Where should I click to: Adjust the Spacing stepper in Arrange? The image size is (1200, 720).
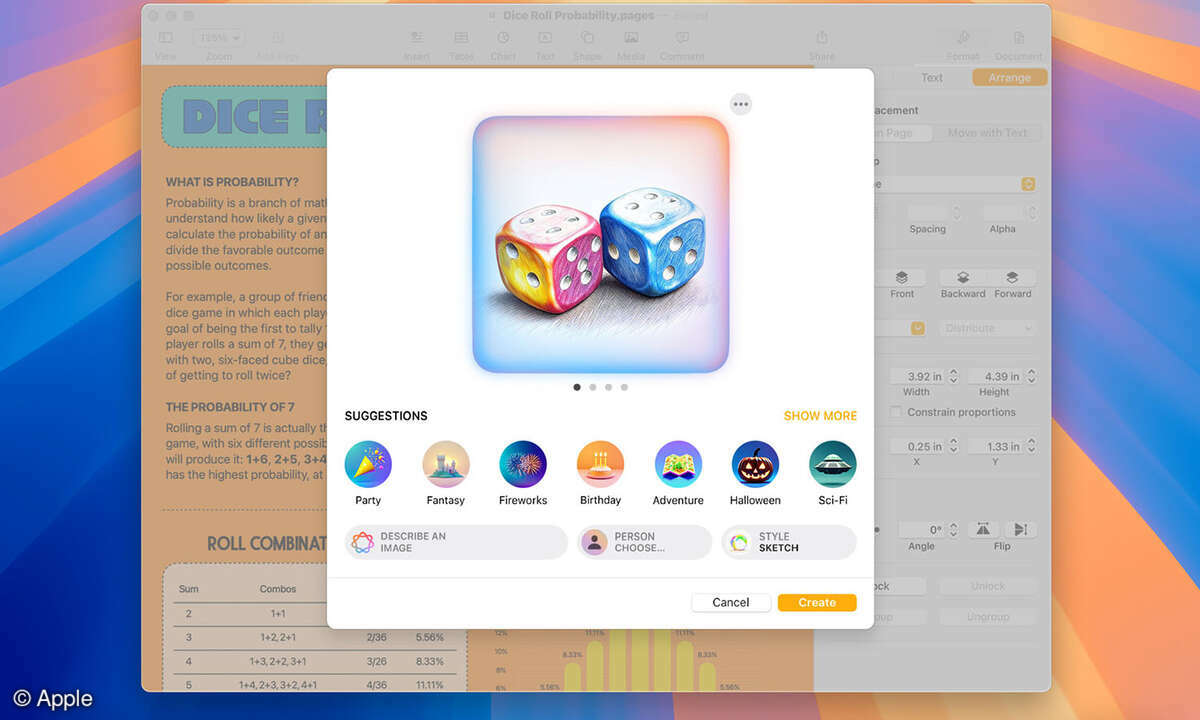click(956, 213)
